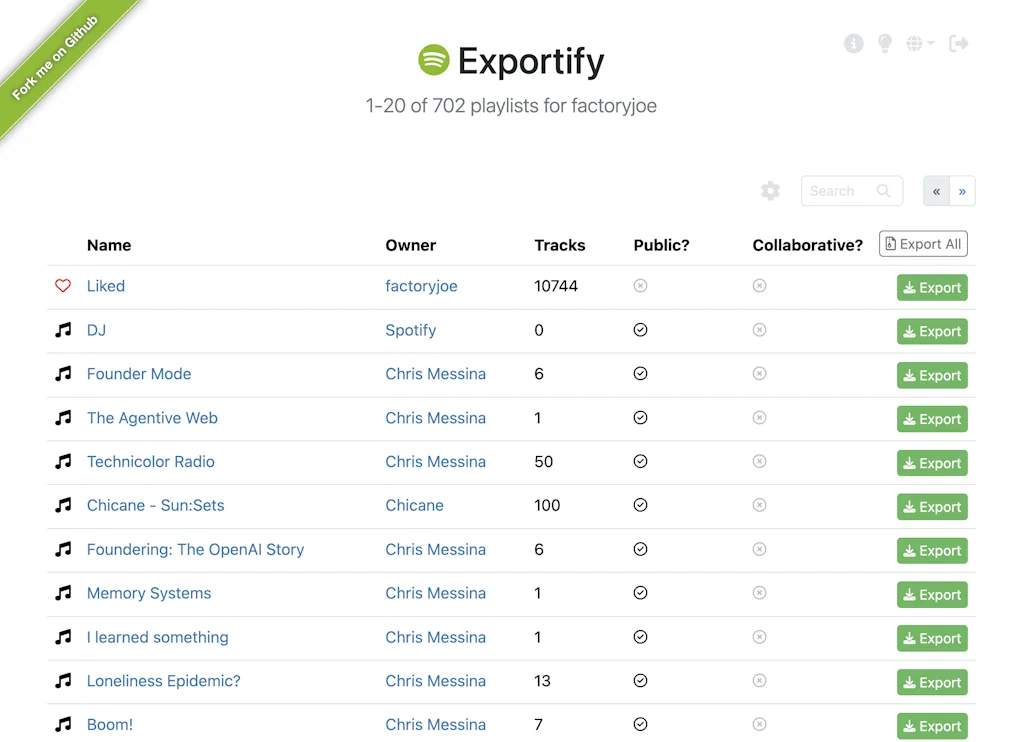Open the settings gear above the table
The height and width of the screenshot is (742, 1024).
[770, 190]
